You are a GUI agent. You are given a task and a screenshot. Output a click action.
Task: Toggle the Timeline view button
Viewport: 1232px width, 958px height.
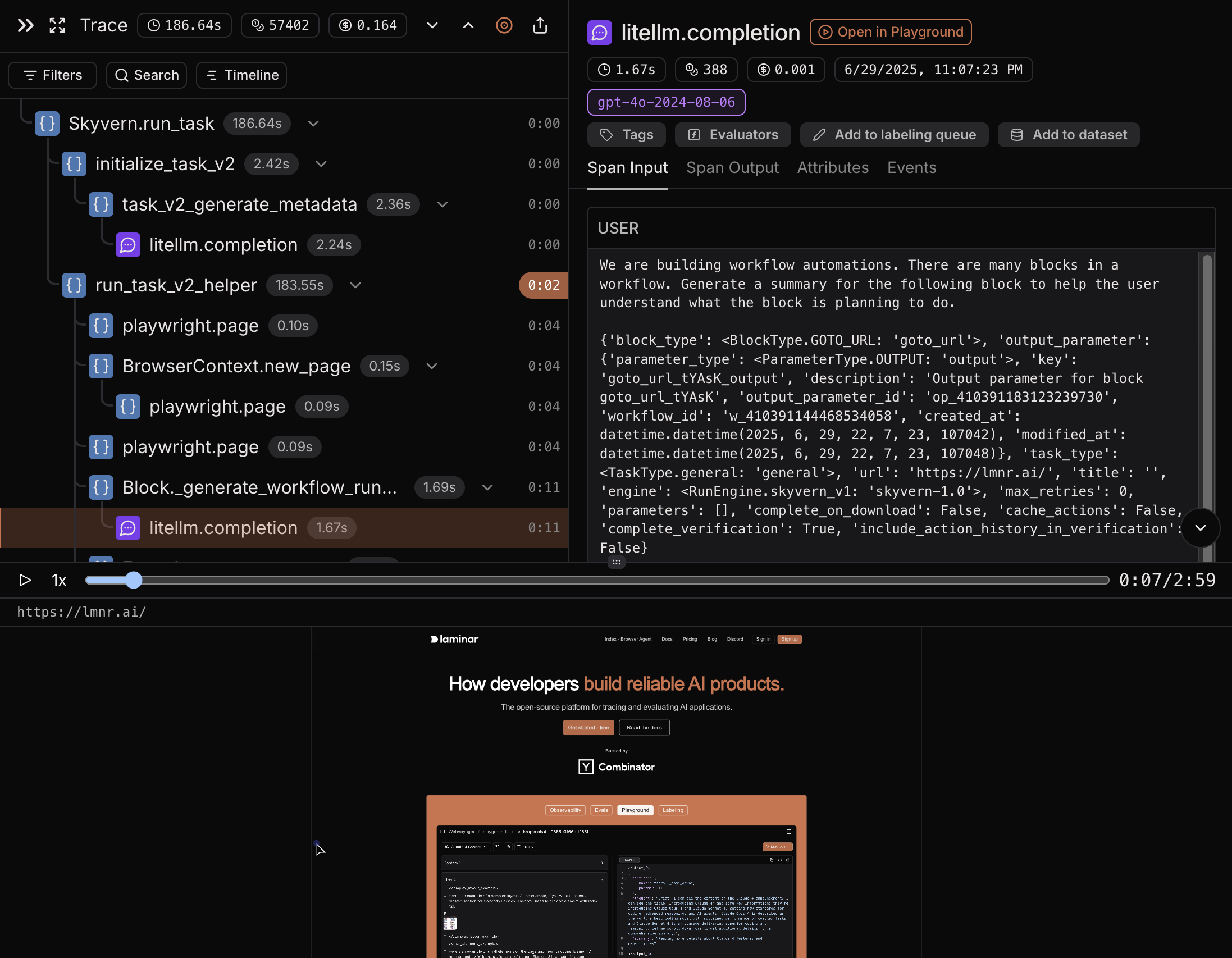point(241,75)
